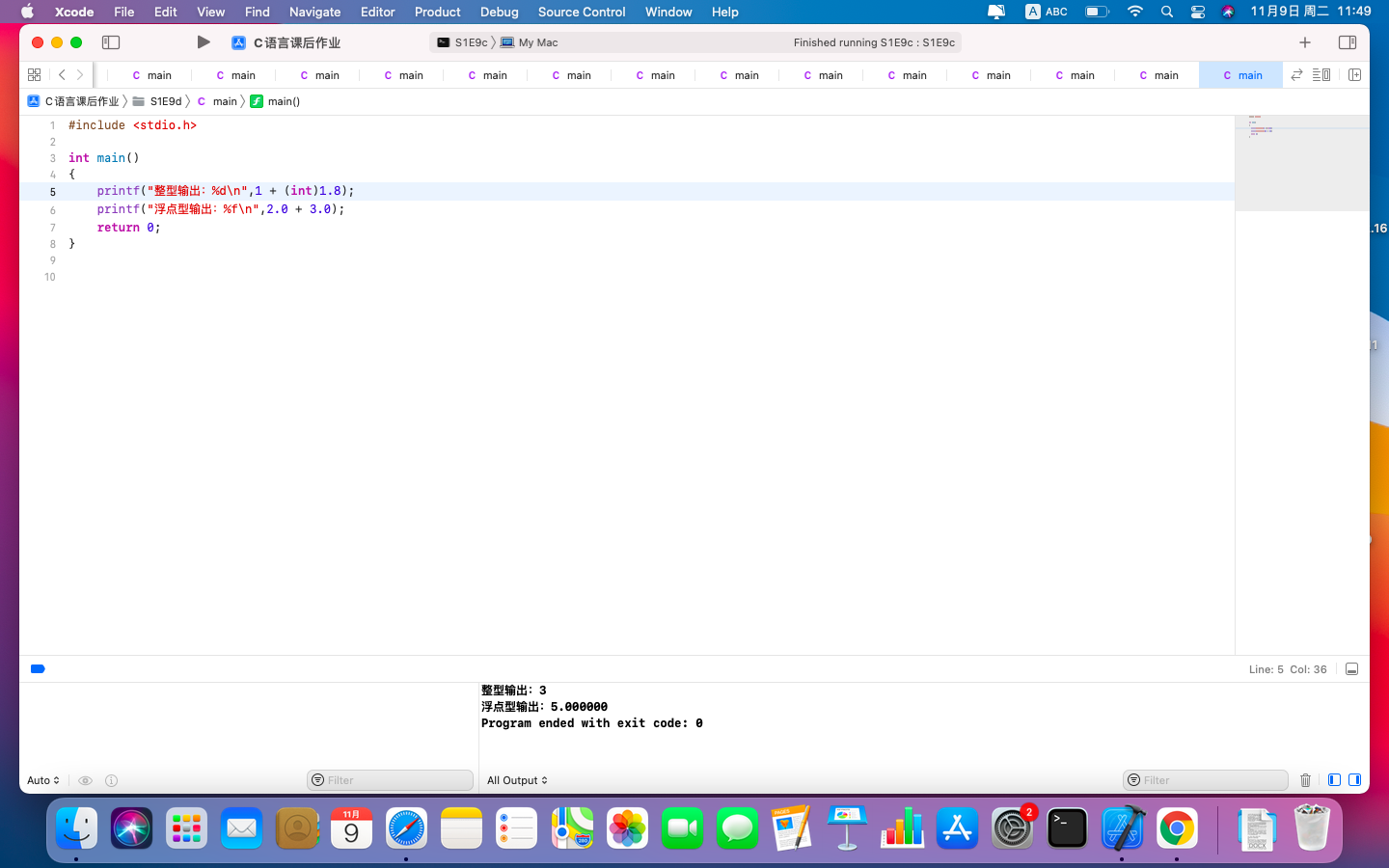
Task: Open Photos from the Dock
Action: click(627, 828)
